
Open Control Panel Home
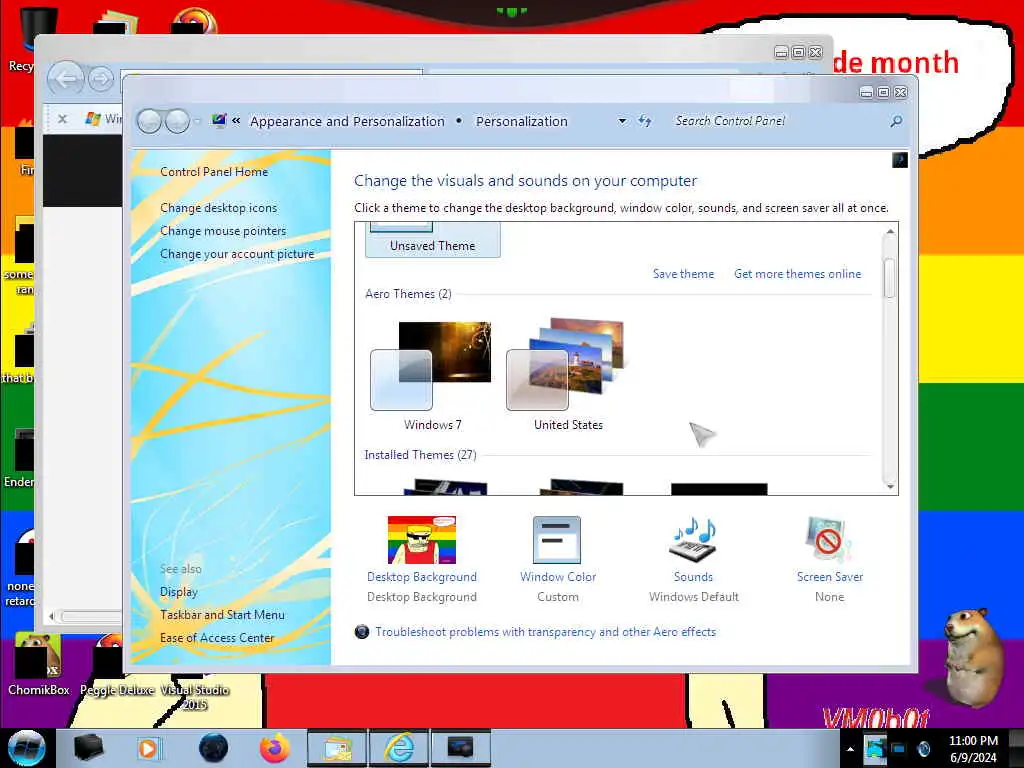point(214,172)
